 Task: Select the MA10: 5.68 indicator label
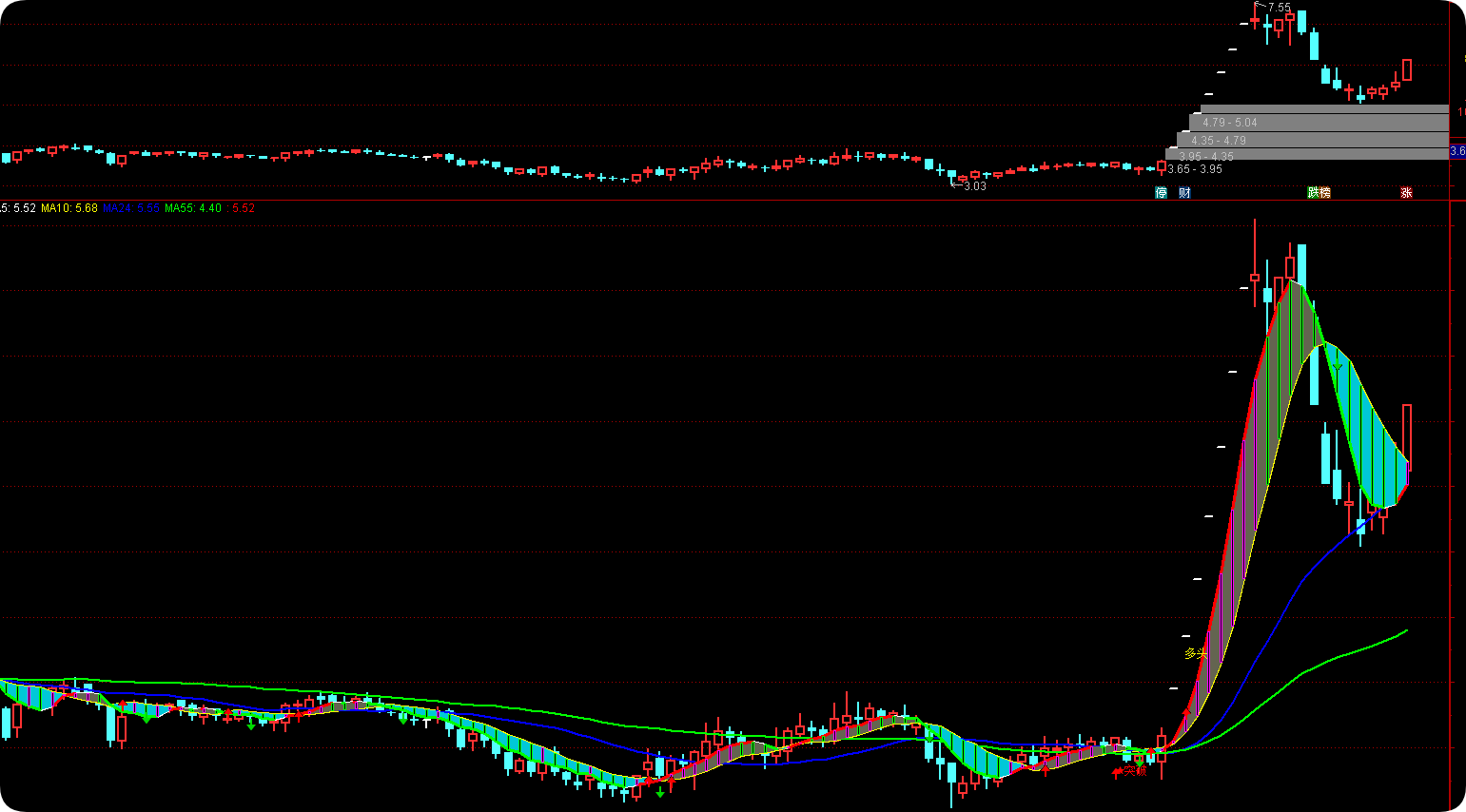[69, 208]
